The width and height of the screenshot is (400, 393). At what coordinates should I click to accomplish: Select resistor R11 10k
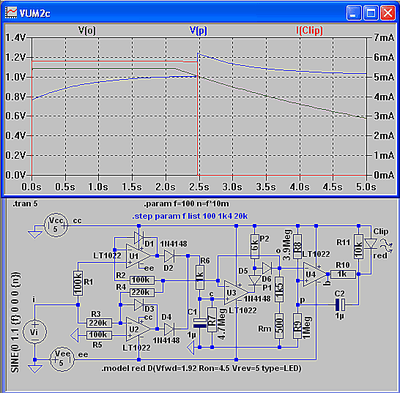coord(358,247)
